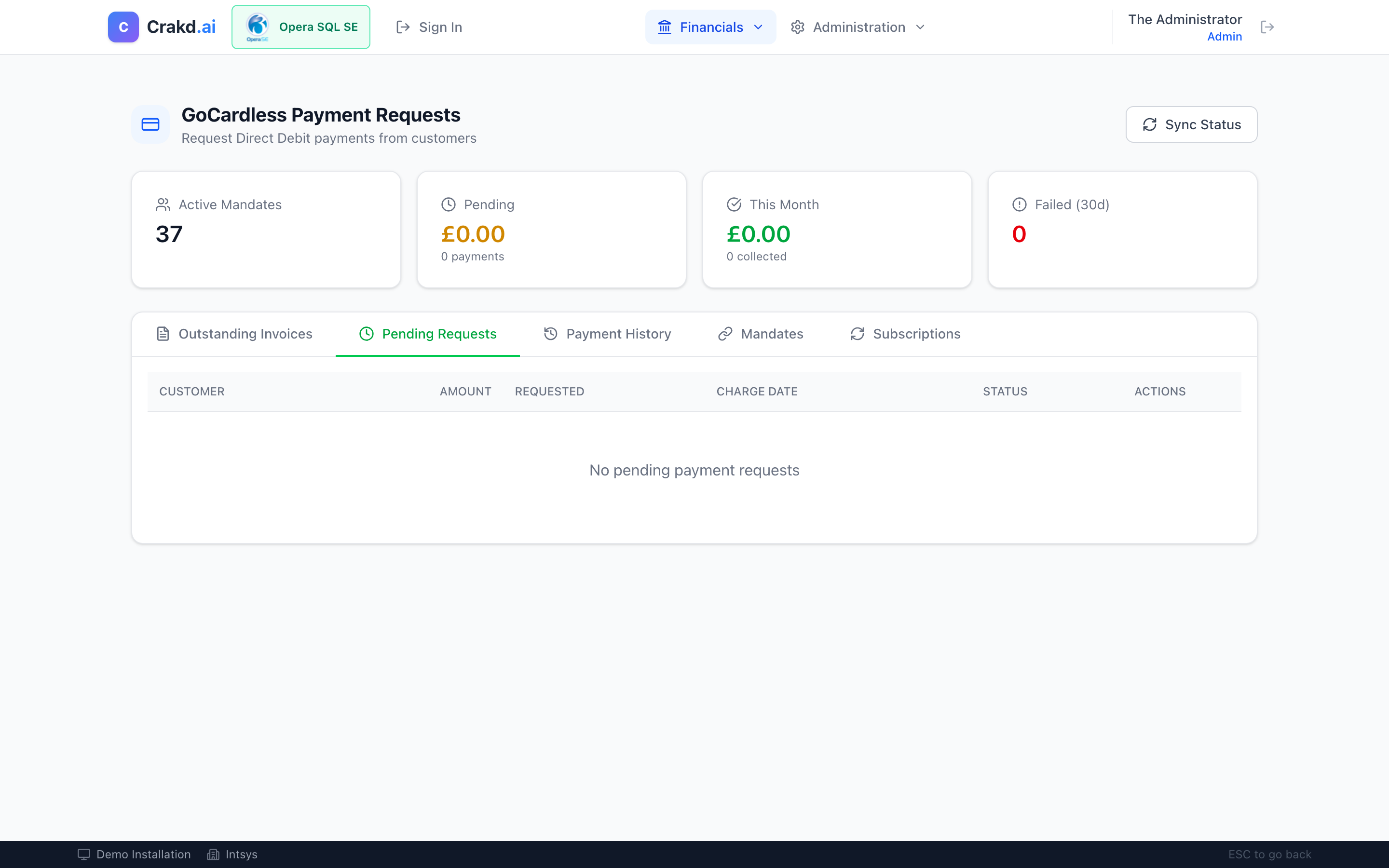Click the logout icon beside Admin
Image resolution: width=1389 pixels, height=868 pixels.
pyautogui.click(x=1267, y=27)
